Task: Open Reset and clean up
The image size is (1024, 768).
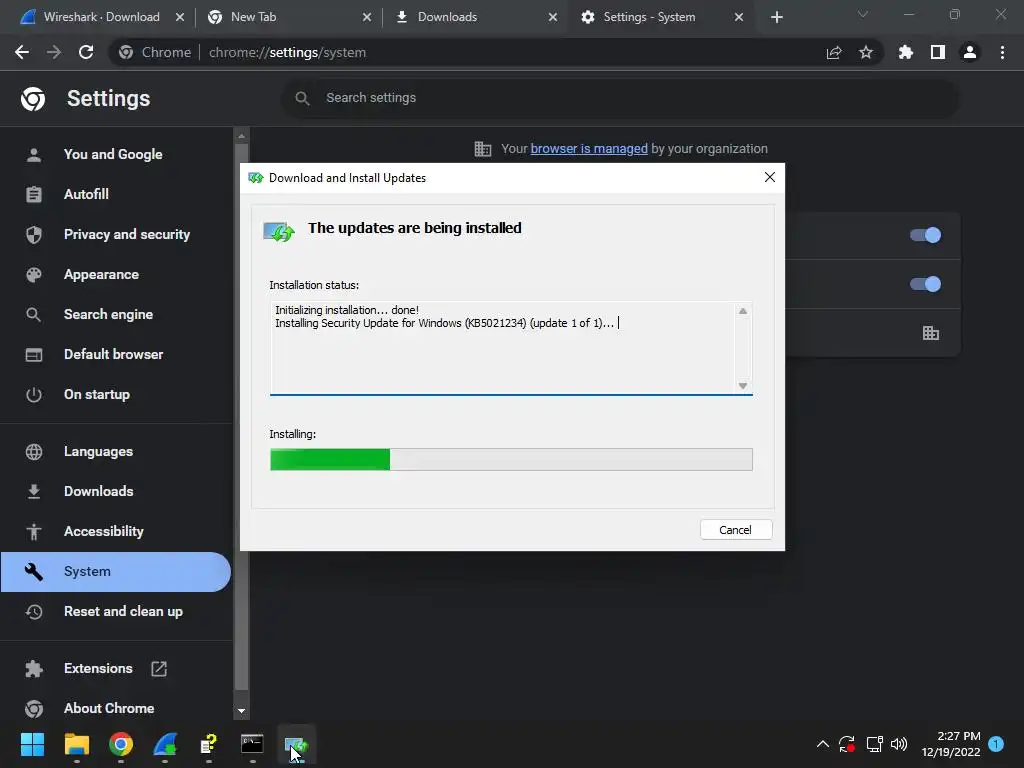Action: tap(123, 611)
